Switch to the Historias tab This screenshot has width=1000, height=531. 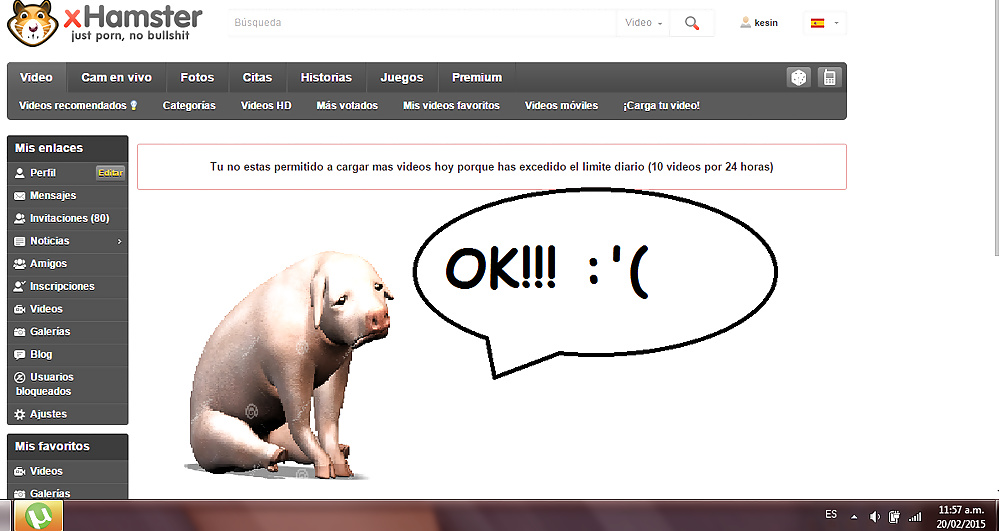tap(326, 78)
